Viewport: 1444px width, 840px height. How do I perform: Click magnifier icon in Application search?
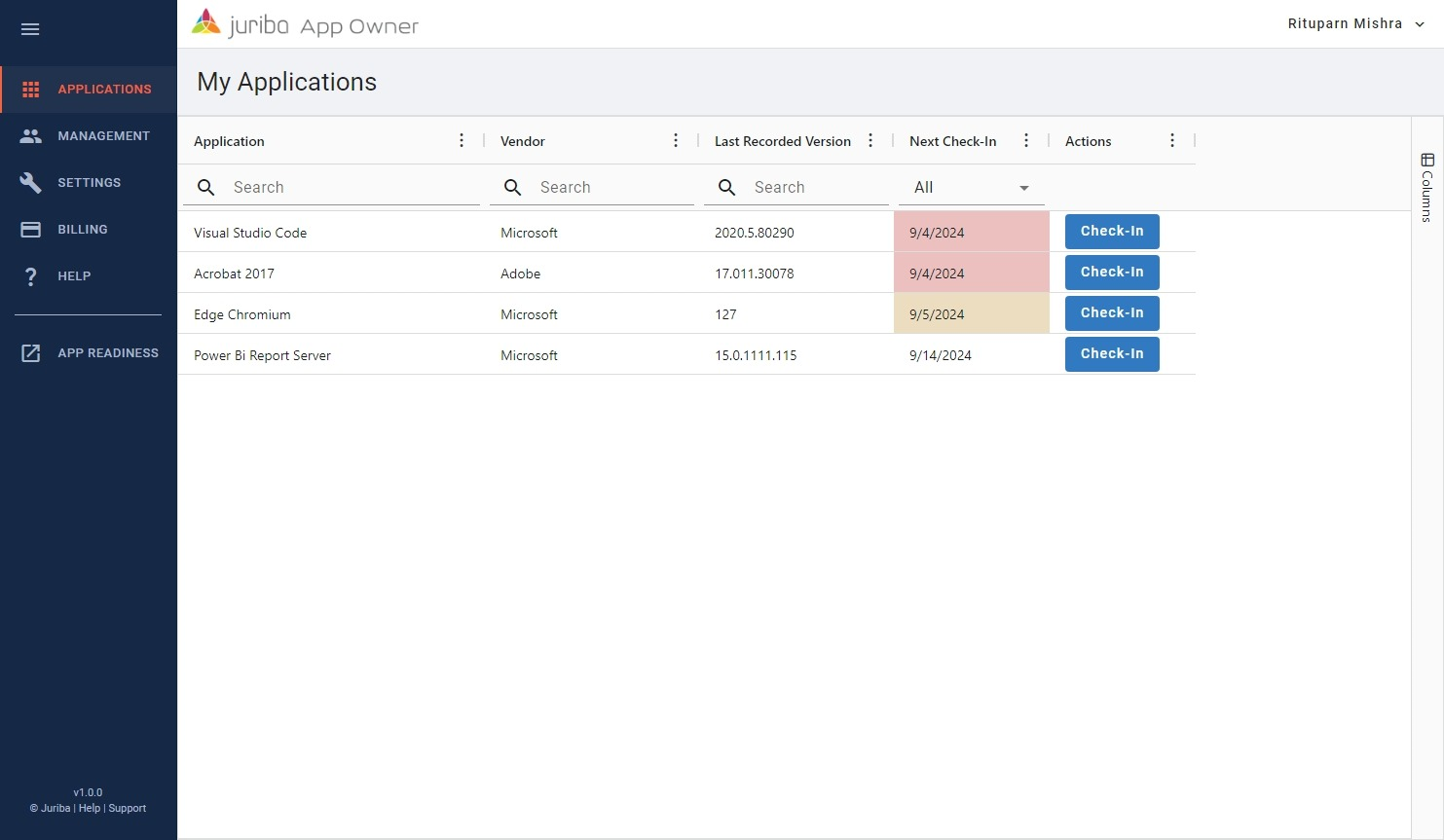tap(206, 188)
